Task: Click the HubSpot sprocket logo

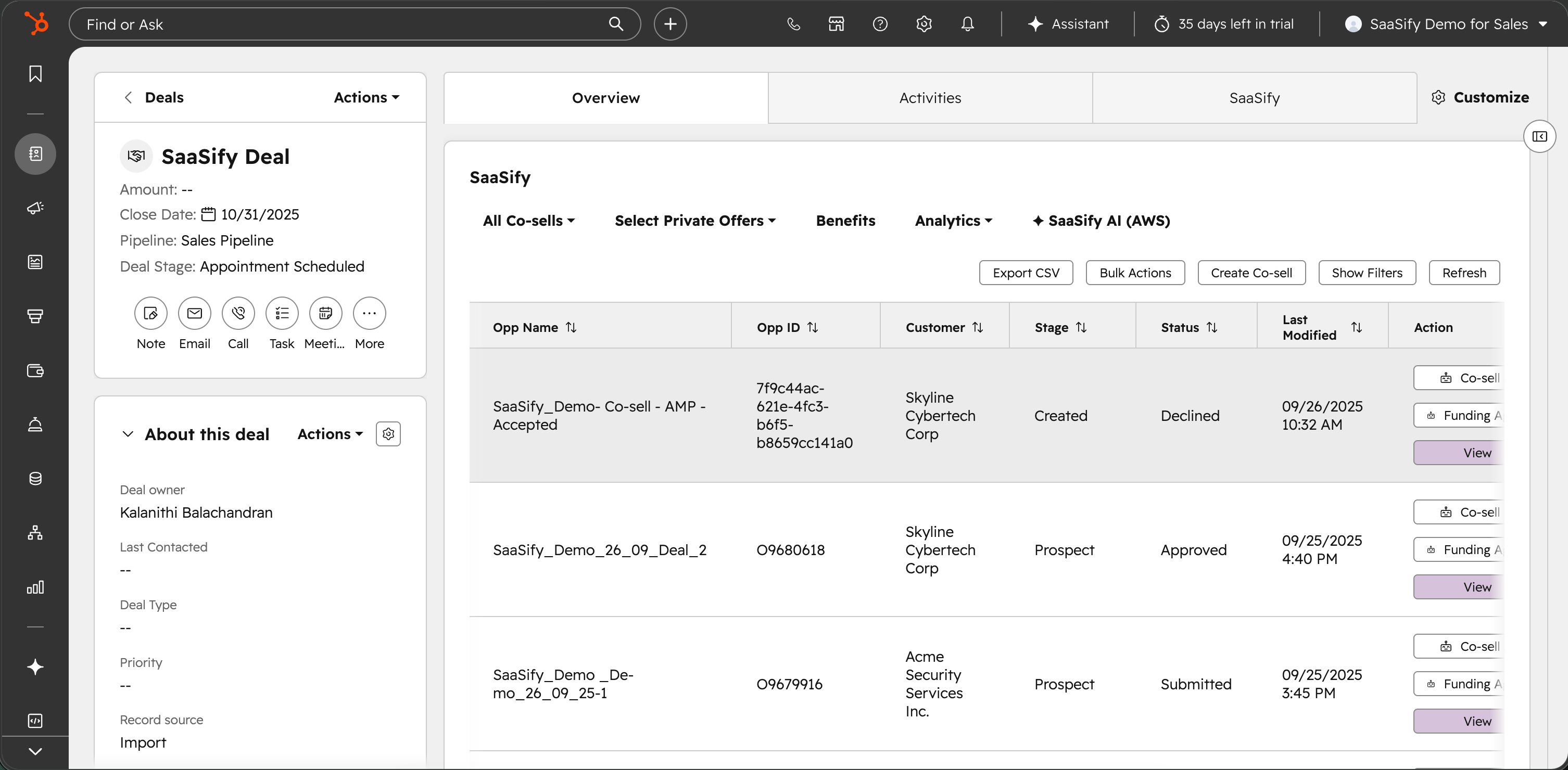Action: click(x=36, y=24)
